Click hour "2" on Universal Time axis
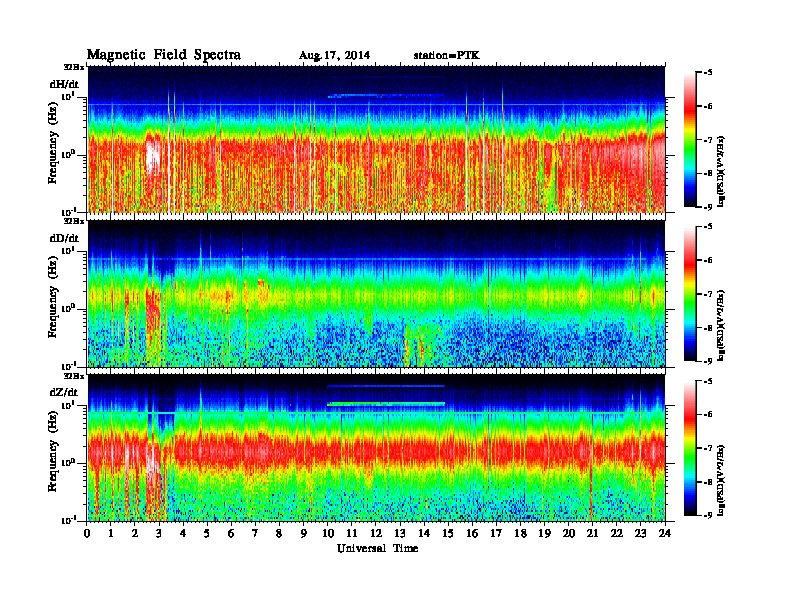Image resolution: width=792 pixels, height=612 pixels. tap(135, 533)
